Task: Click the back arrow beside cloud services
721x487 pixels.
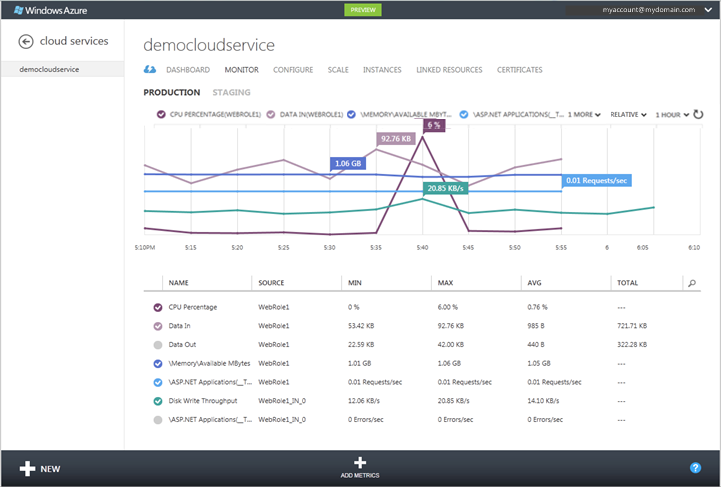Action: [26, 41]
